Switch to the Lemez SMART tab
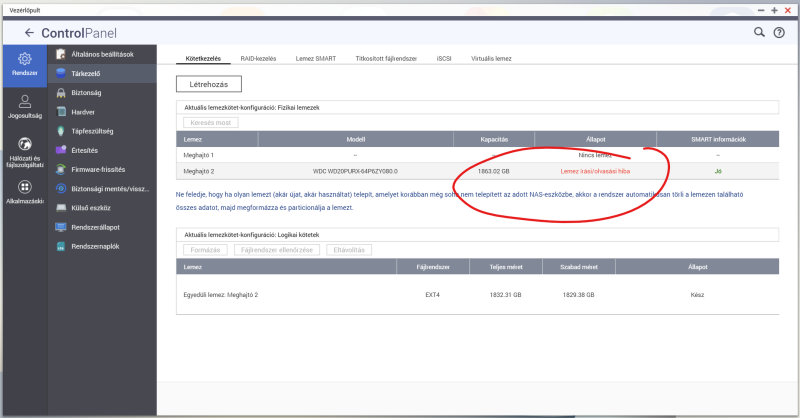This screenshot has width=800, height=418. 316,59
